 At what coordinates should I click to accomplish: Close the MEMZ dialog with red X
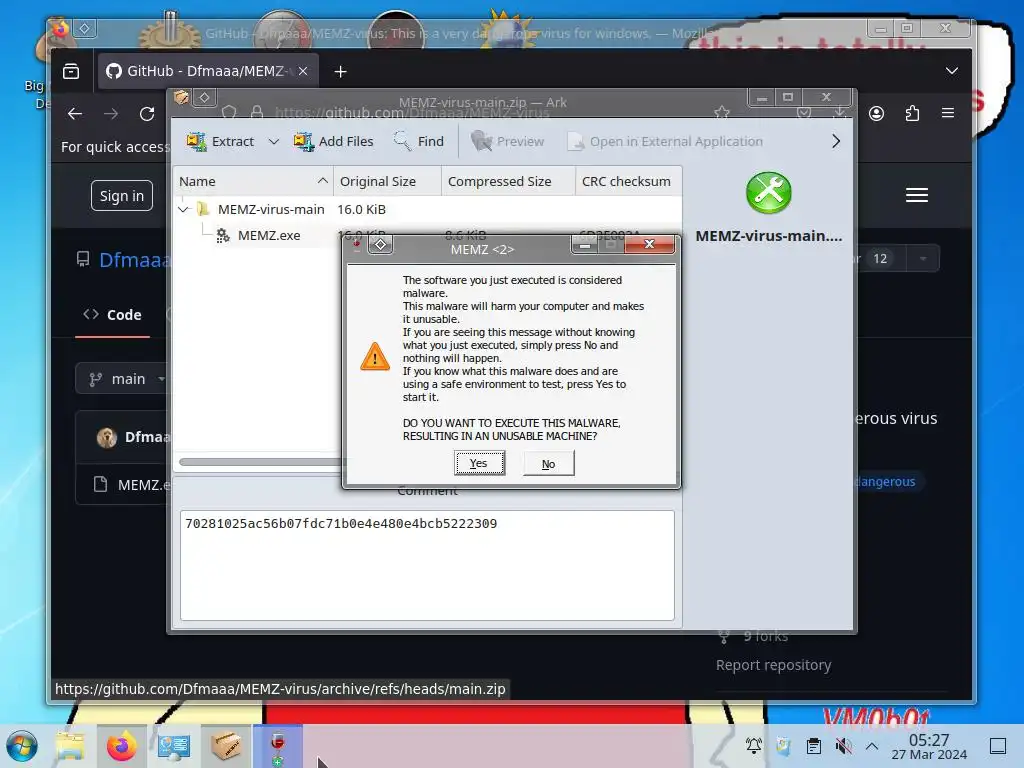tap(649, 244)
